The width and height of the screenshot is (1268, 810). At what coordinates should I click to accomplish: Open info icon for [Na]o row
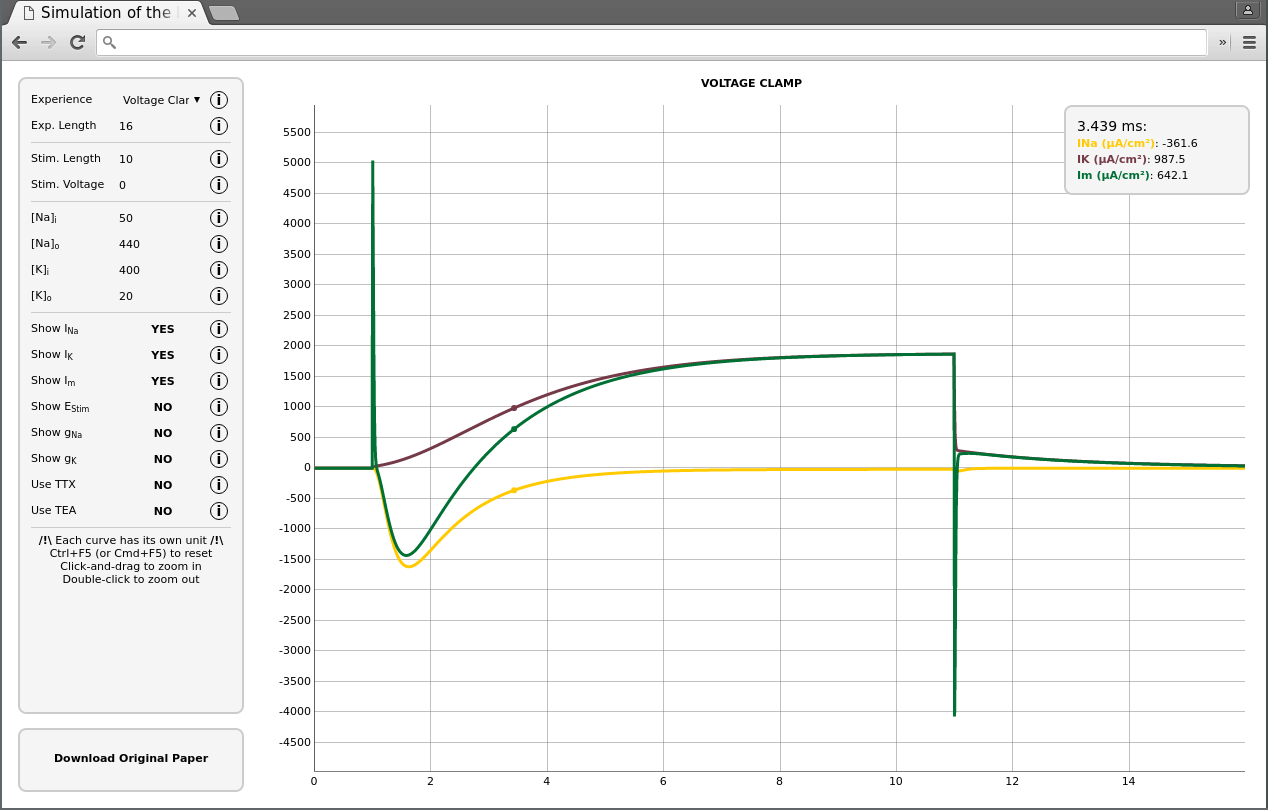[219, 244]
